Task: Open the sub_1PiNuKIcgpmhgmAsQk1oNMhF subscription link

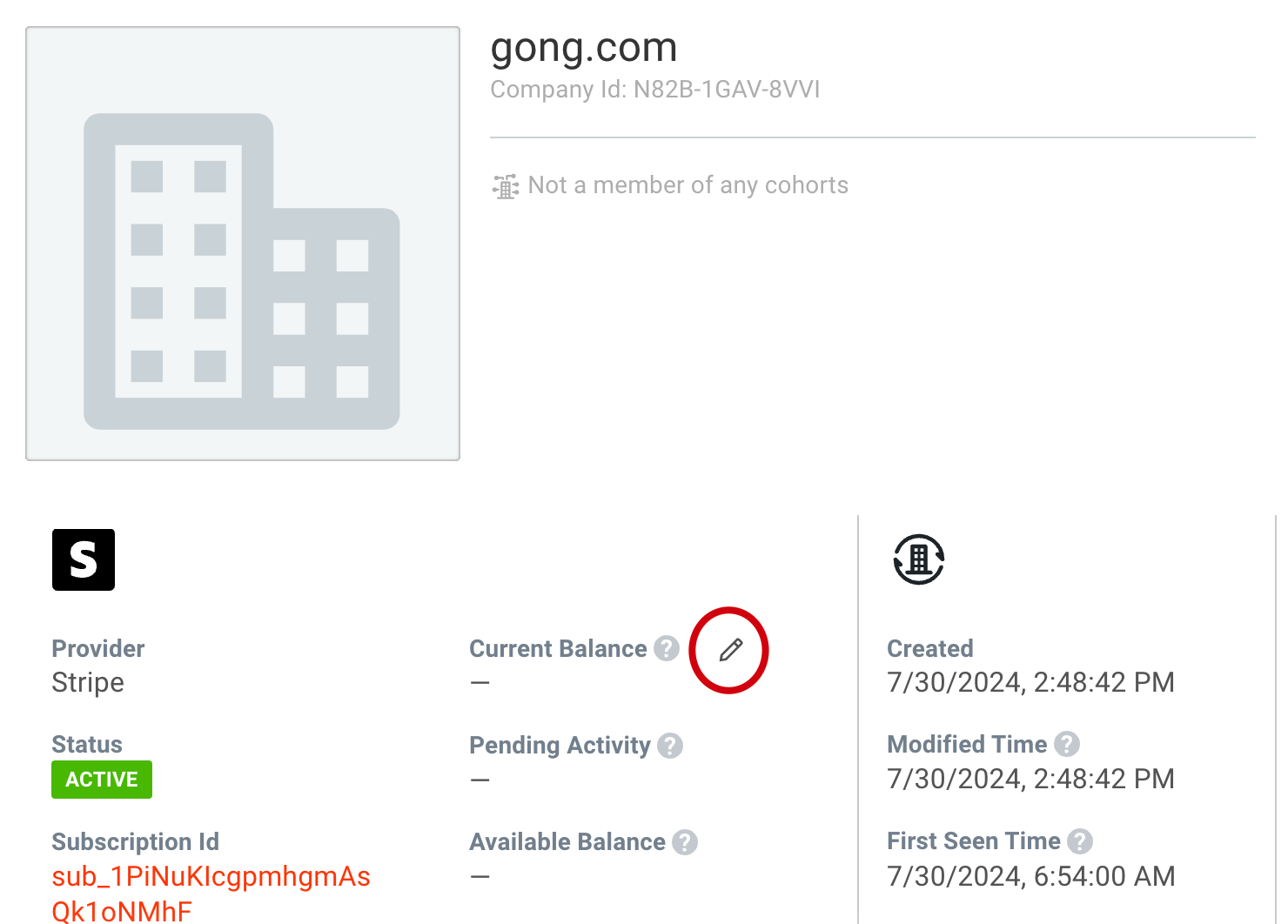Action: click(x=211, y=877)
